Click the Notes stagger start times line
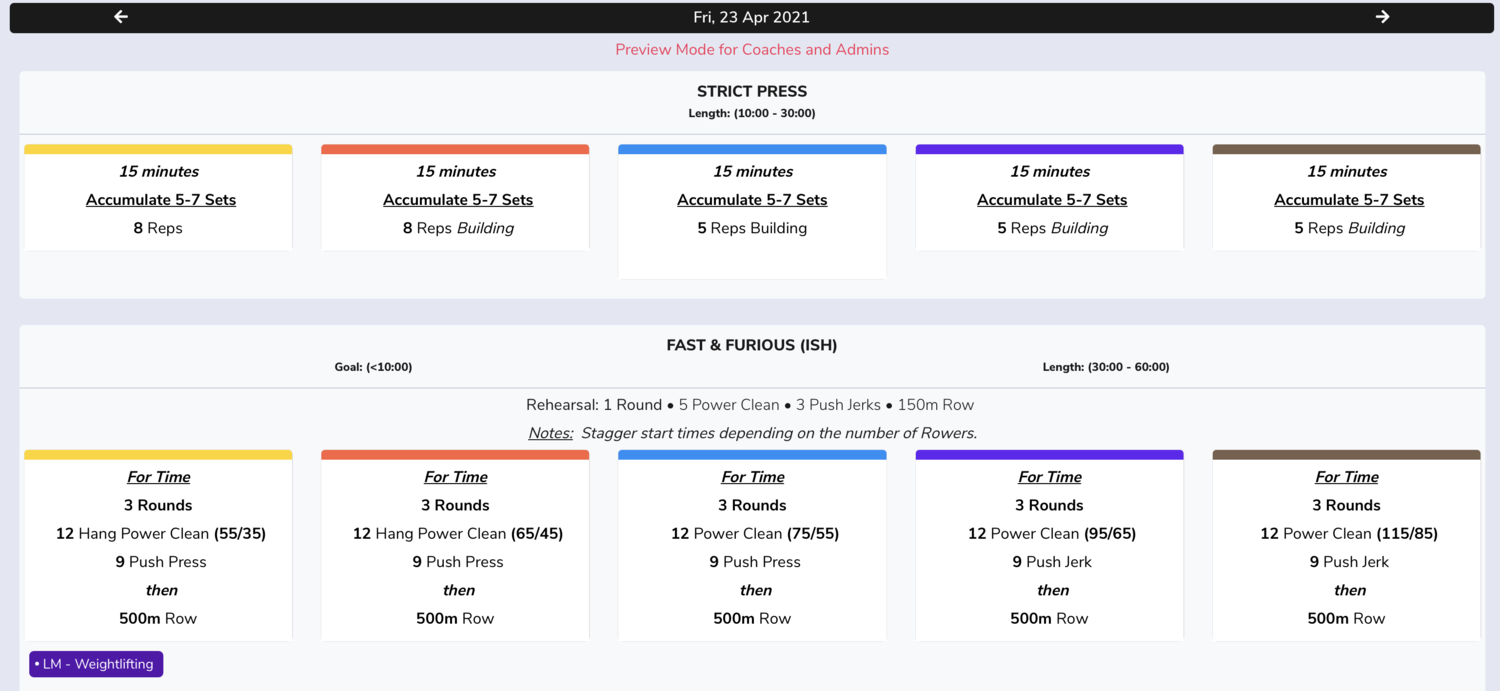Viewport: 1500px width, 691px height. pos(752,433)
